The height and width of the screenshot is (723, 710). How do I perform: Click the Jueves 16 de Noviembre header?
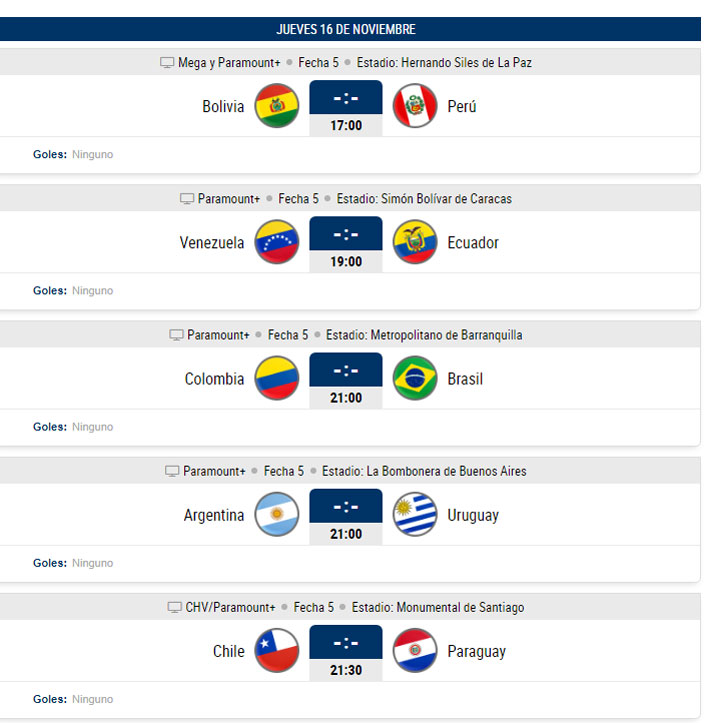(346, 29)
